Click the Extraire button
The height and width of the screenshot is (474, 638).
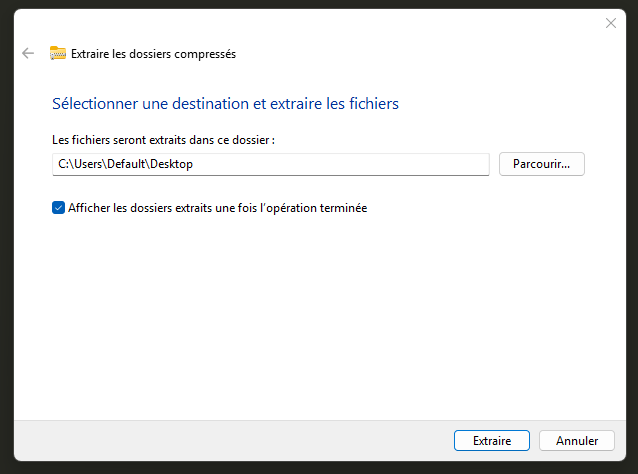[x=492, y=440]
